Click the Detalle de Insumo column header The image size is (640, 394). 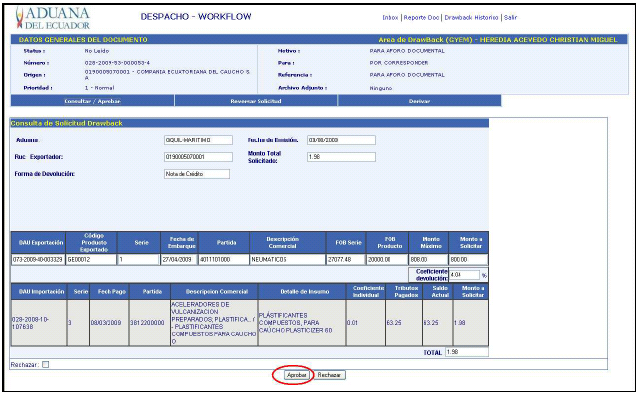point(302,292)
